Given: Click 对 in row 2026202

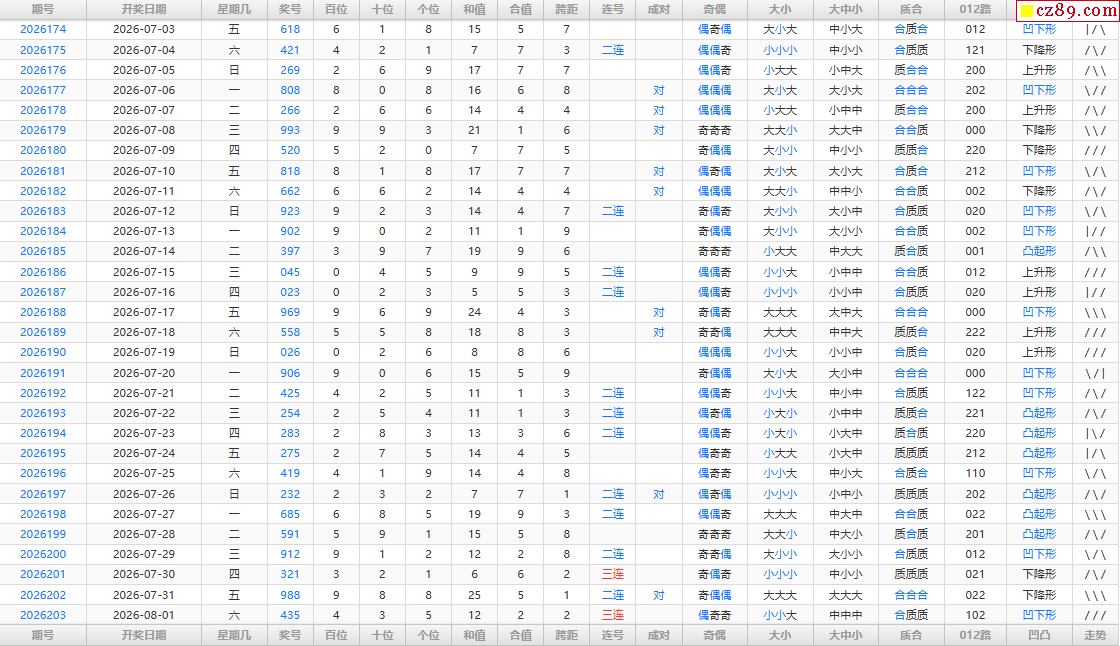Looking at the screenshot, I should coord(659,595).
